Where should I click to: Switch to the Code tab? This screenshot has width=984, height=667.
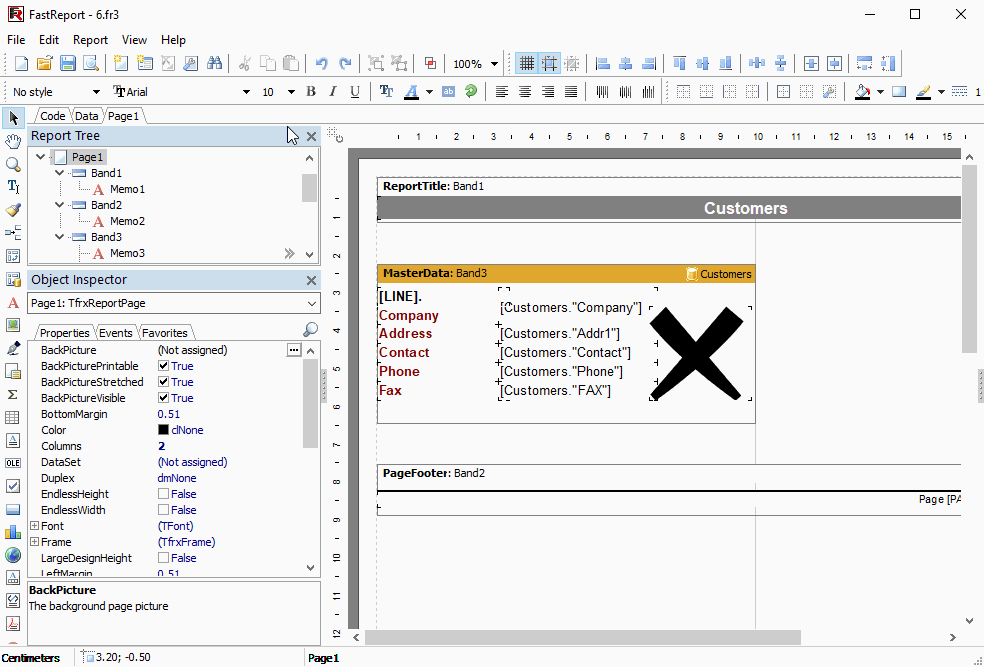[x=53, y=116]
